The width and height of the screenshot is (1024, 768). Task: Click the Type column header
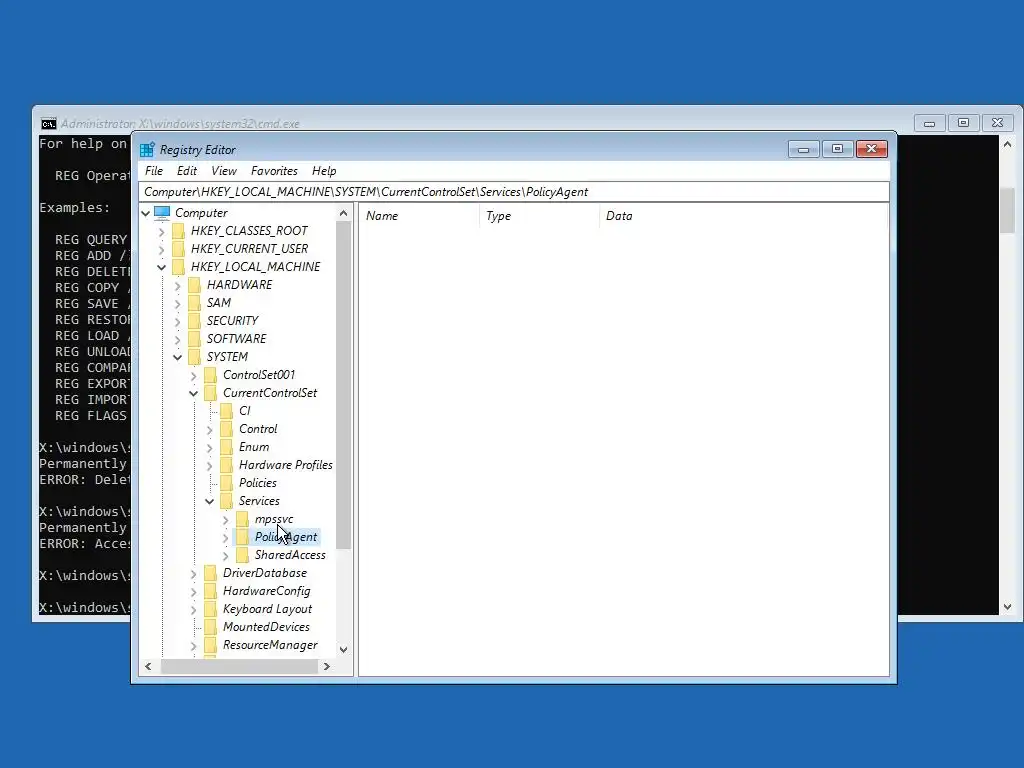539,216
